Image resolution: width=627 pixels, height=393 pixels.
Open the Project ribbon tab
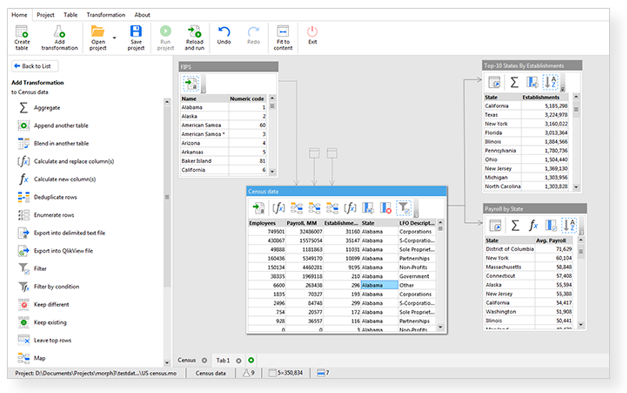click(45, 15)
